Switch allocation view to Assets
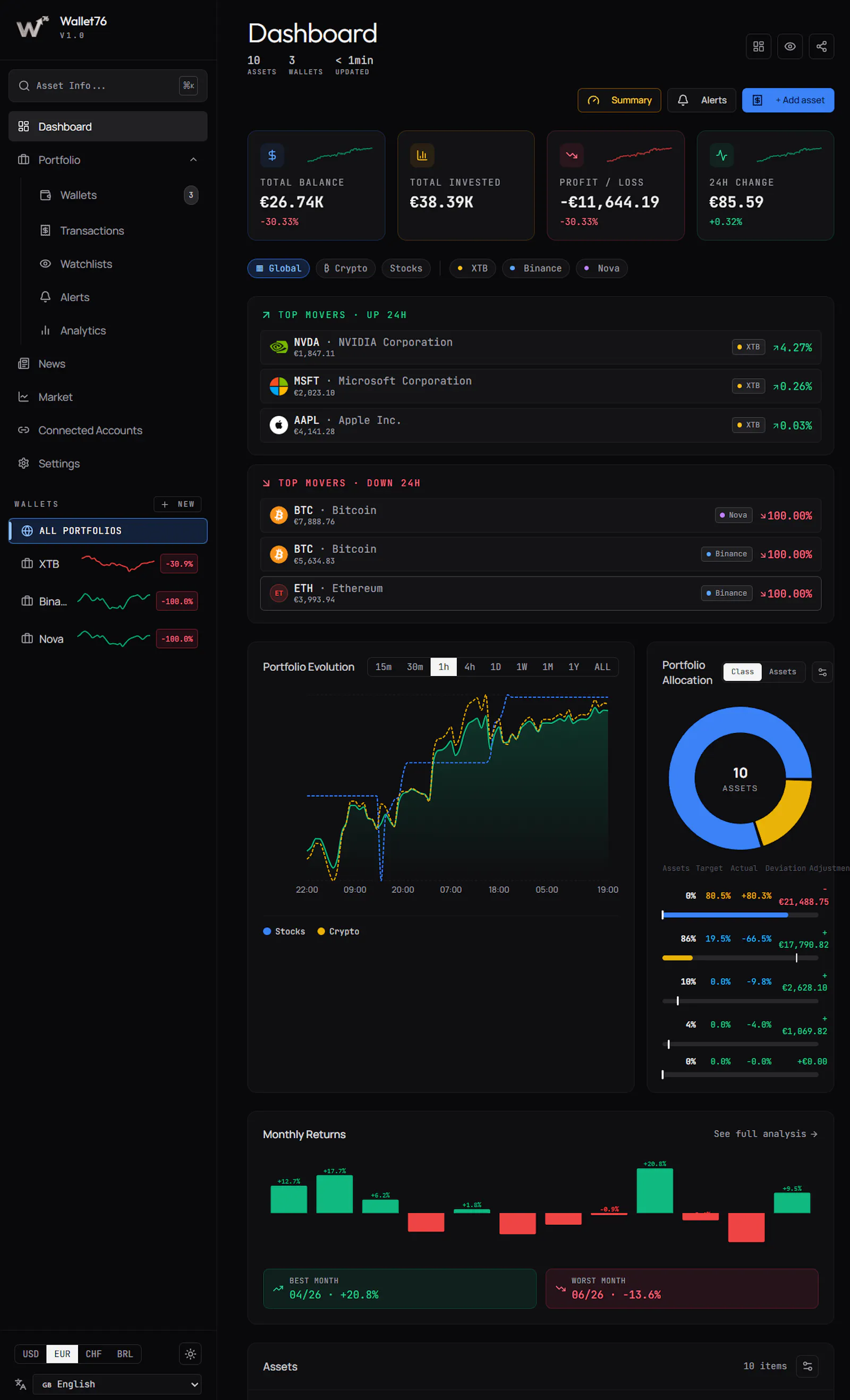Viewport: 850px width, 1400px height. tap(783, 672)
